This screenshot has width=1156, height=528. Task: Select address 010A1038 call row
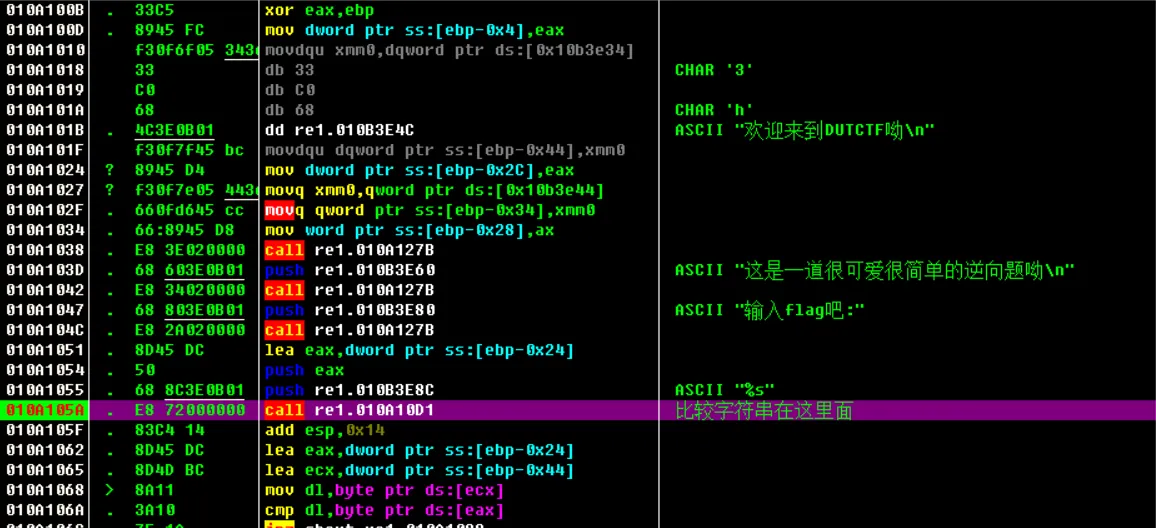(x=45, y=251)
